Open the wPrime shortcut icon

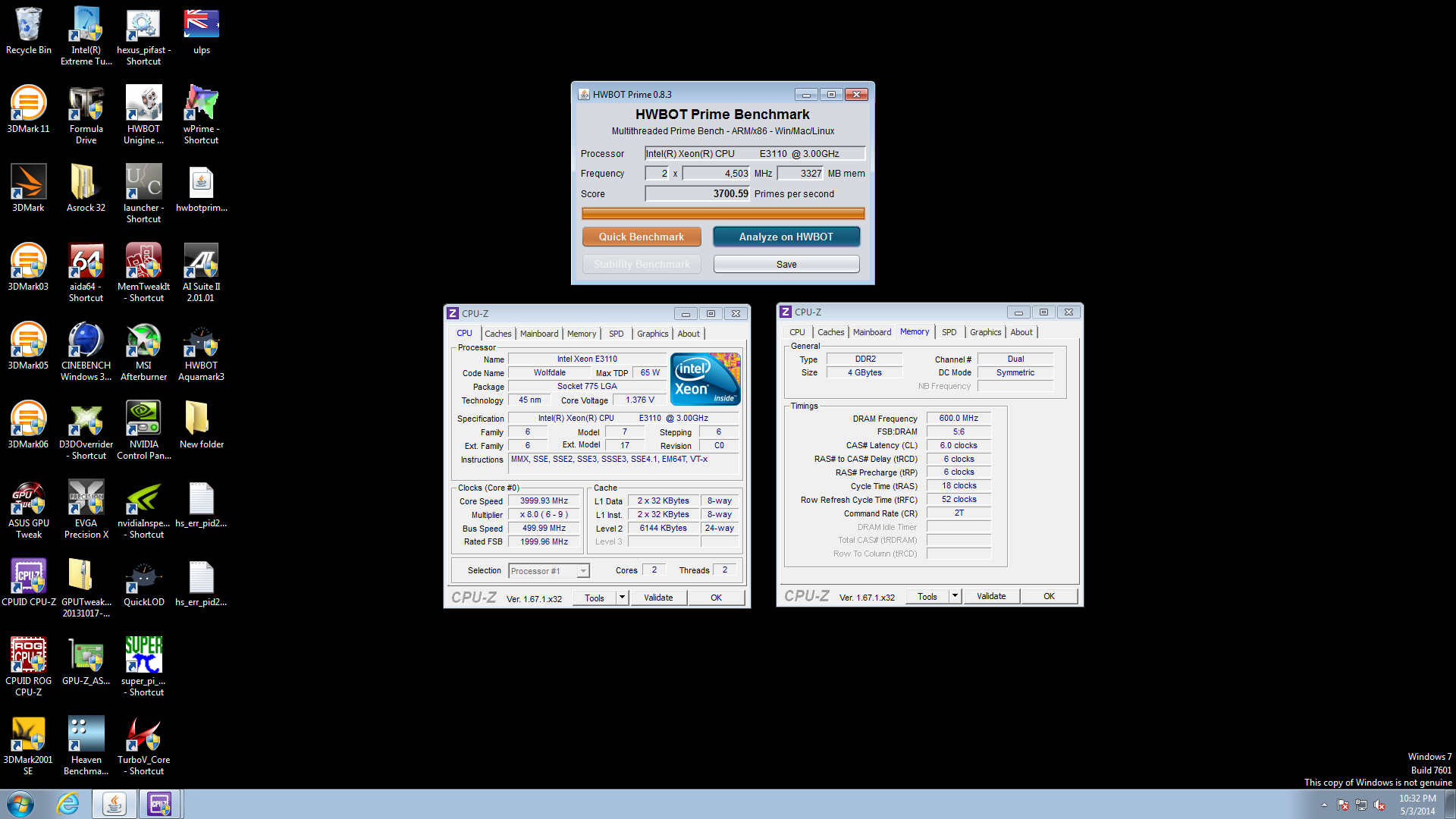pyautogui.click(x=201, y=115)
